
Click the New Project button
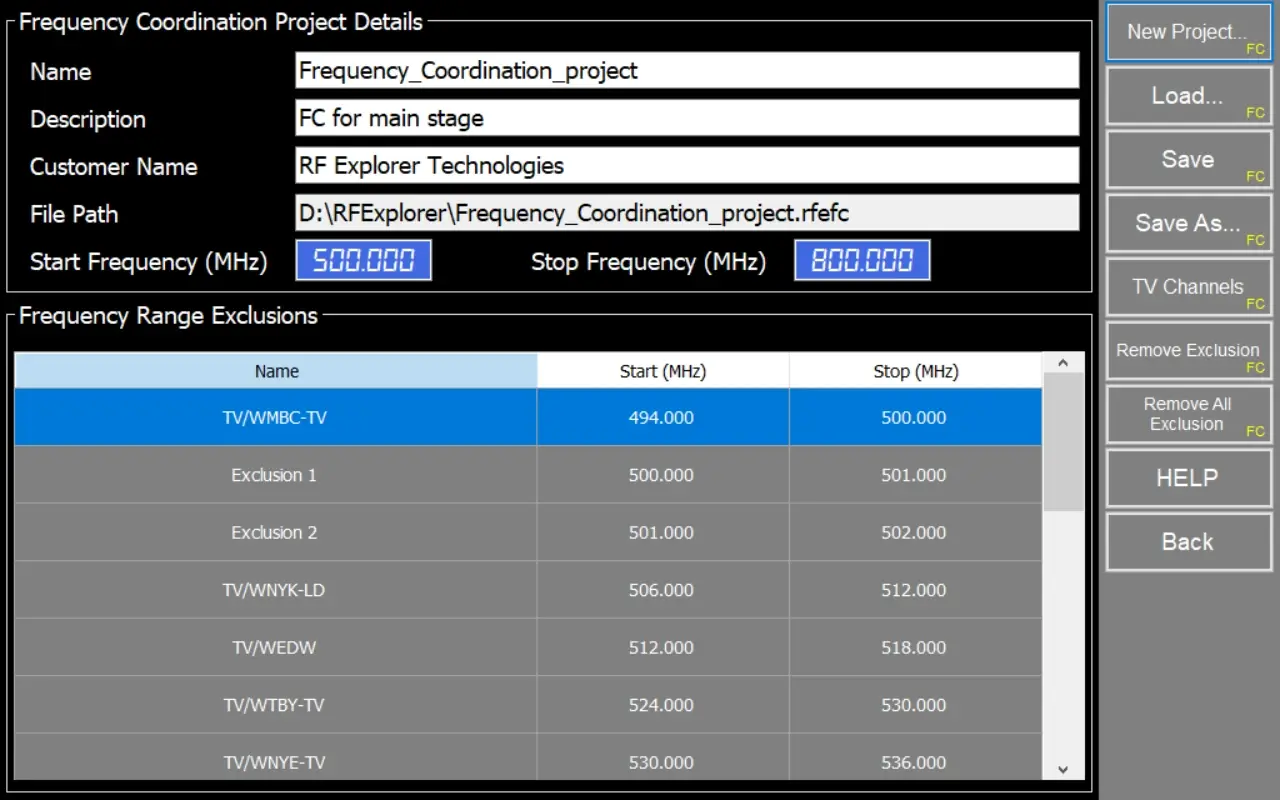point(1187,33)
